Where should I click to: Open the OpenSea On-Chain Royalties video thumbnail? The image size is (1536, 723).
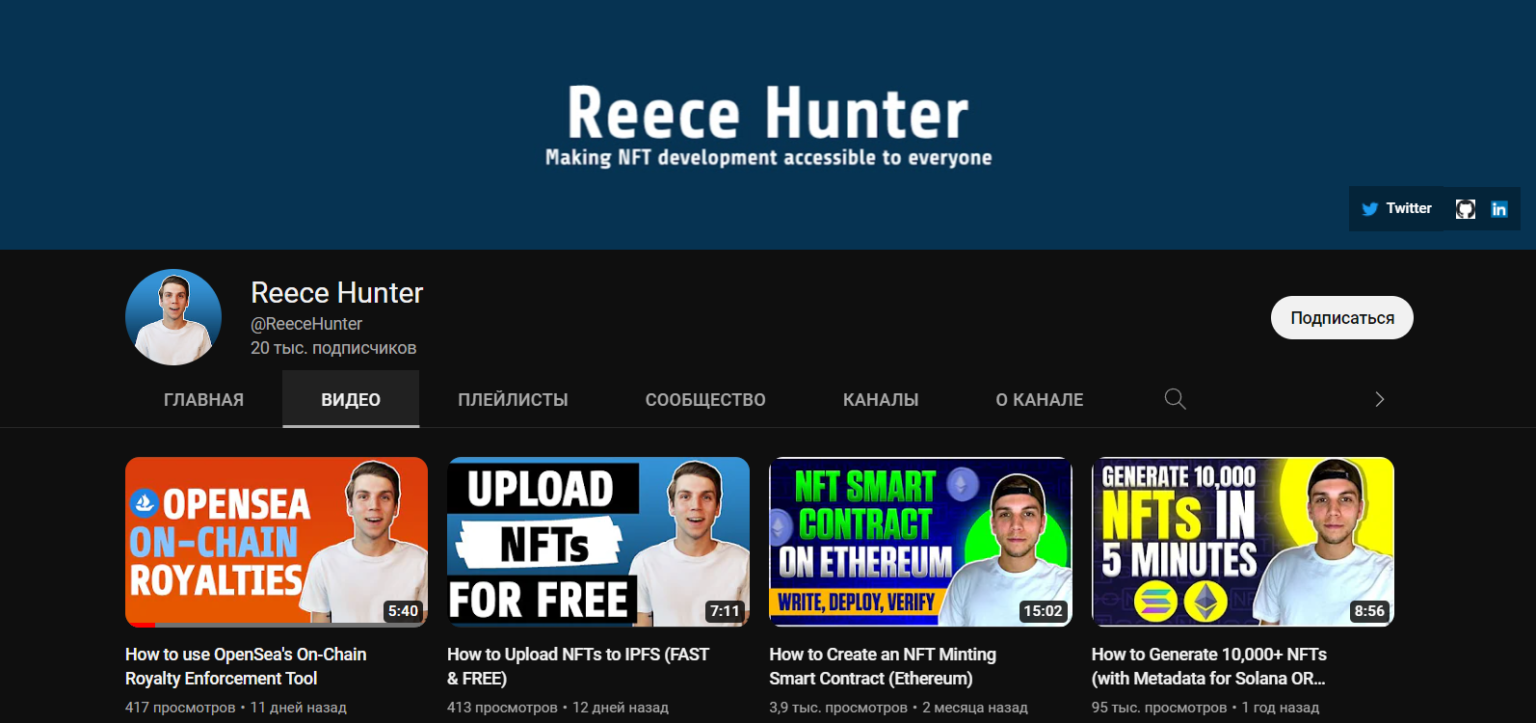click(x=276, y=542)
